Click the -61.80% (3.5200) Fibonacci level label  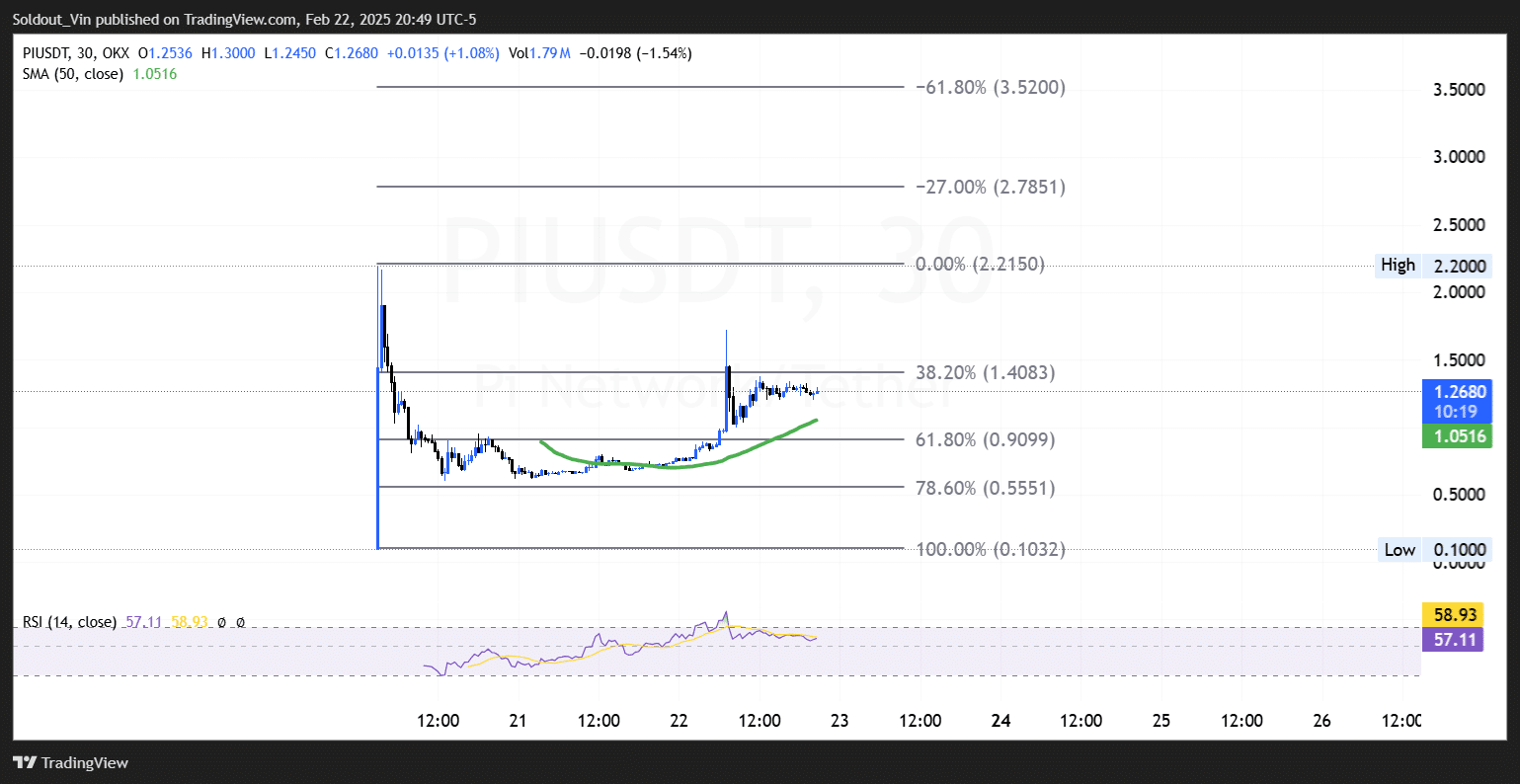tap(990, 88)
